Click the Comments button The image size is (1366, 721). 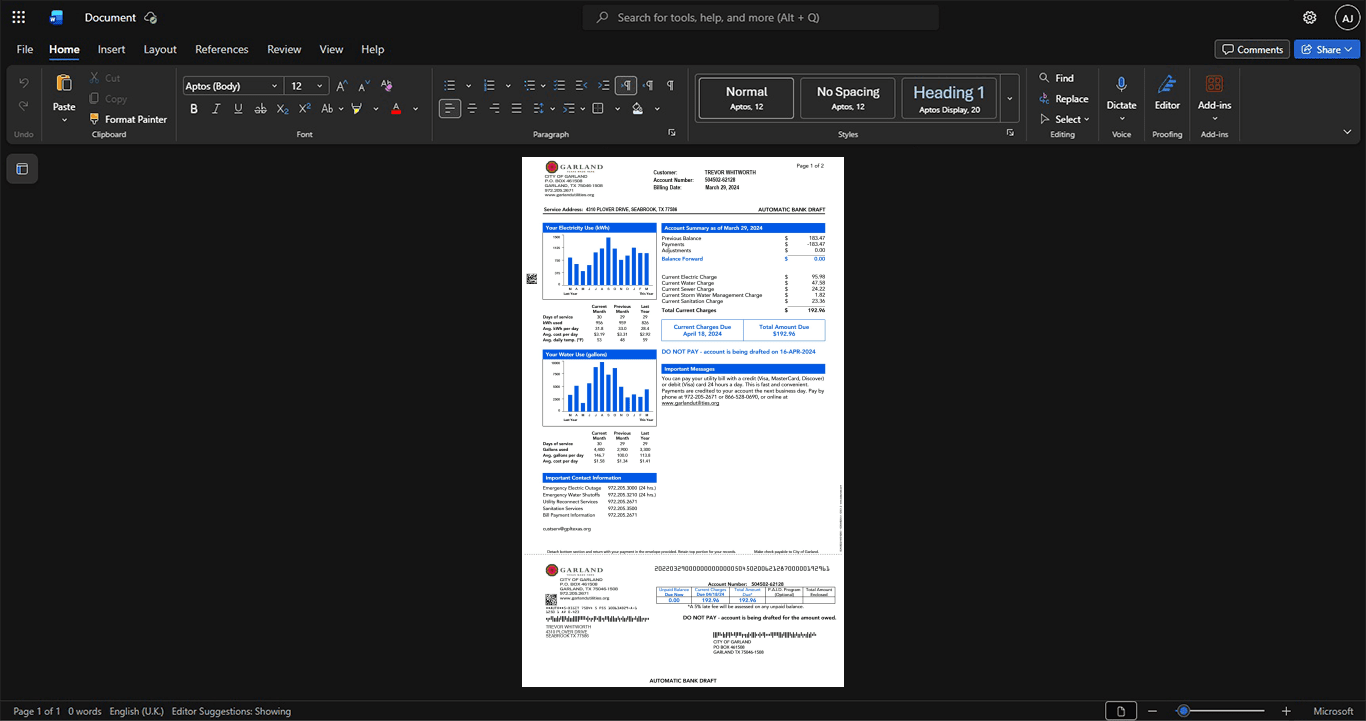point(1252,49)
